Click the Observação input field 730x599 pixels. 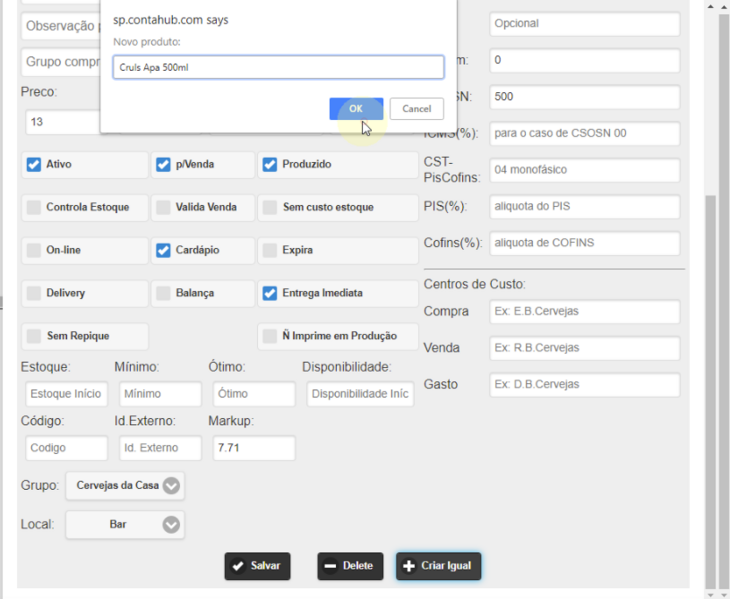61,26
